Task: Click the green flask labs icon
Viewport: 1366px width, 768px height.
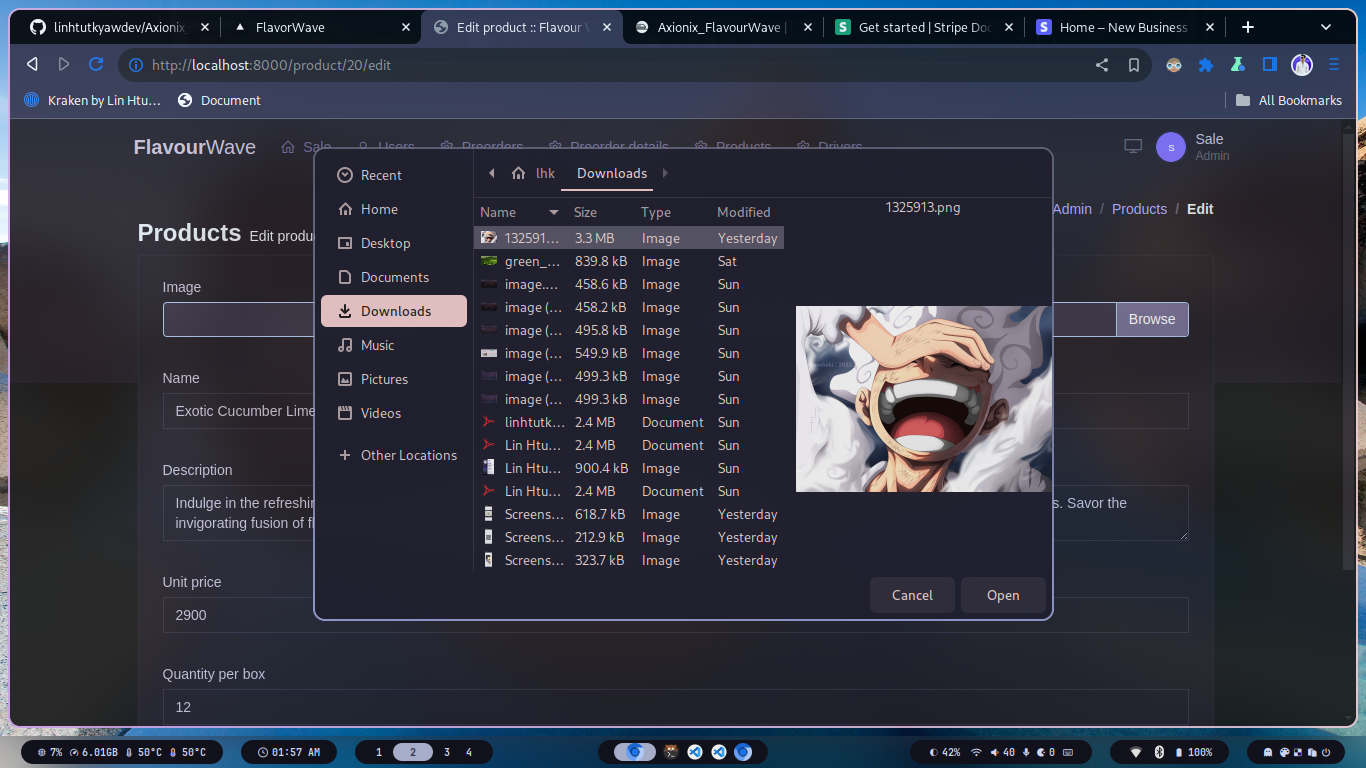Action: pyautogui.click(x=1238, y=65)
